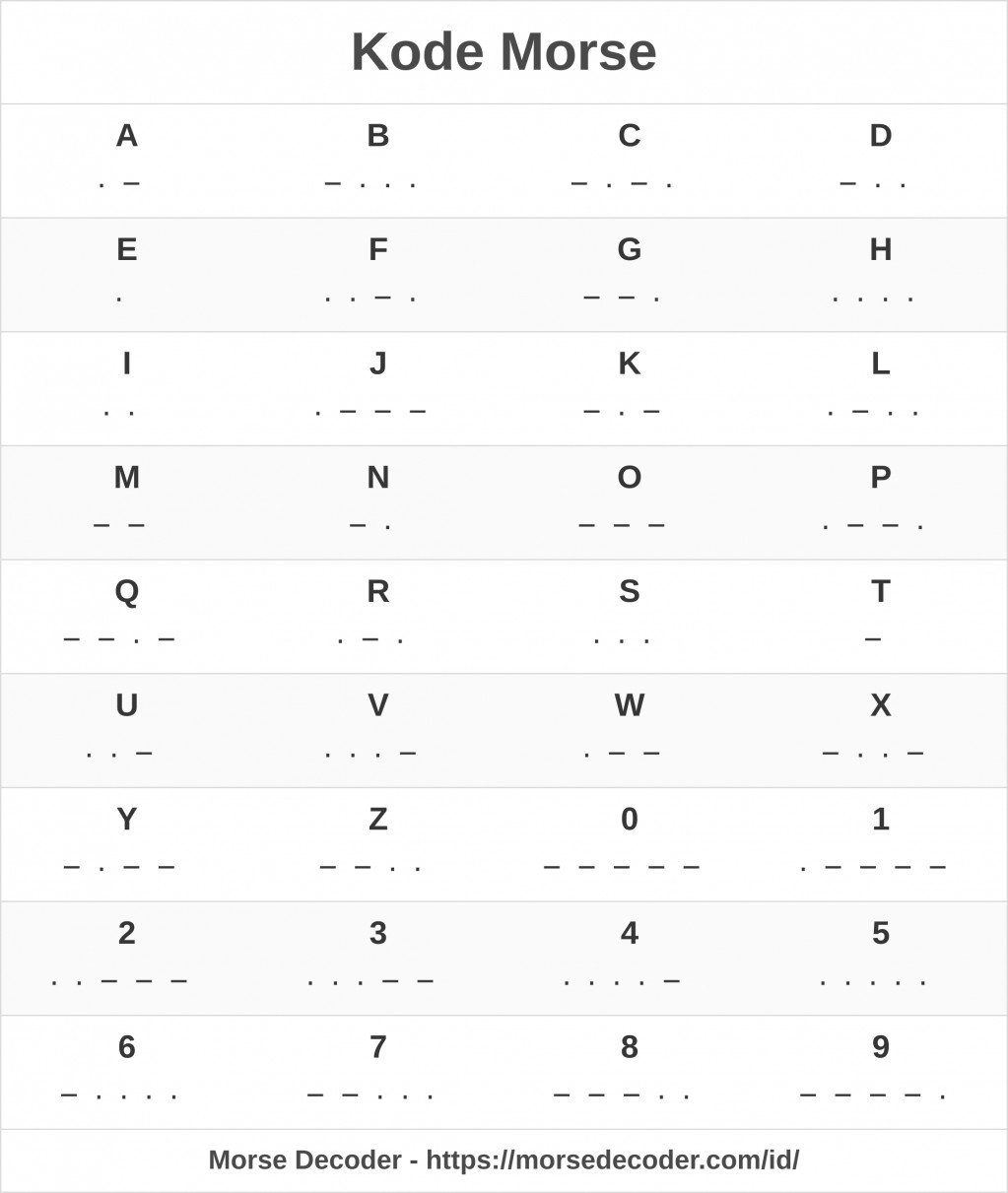
Task: Click the Morse code for letter X
Action: tap(873, 753)
